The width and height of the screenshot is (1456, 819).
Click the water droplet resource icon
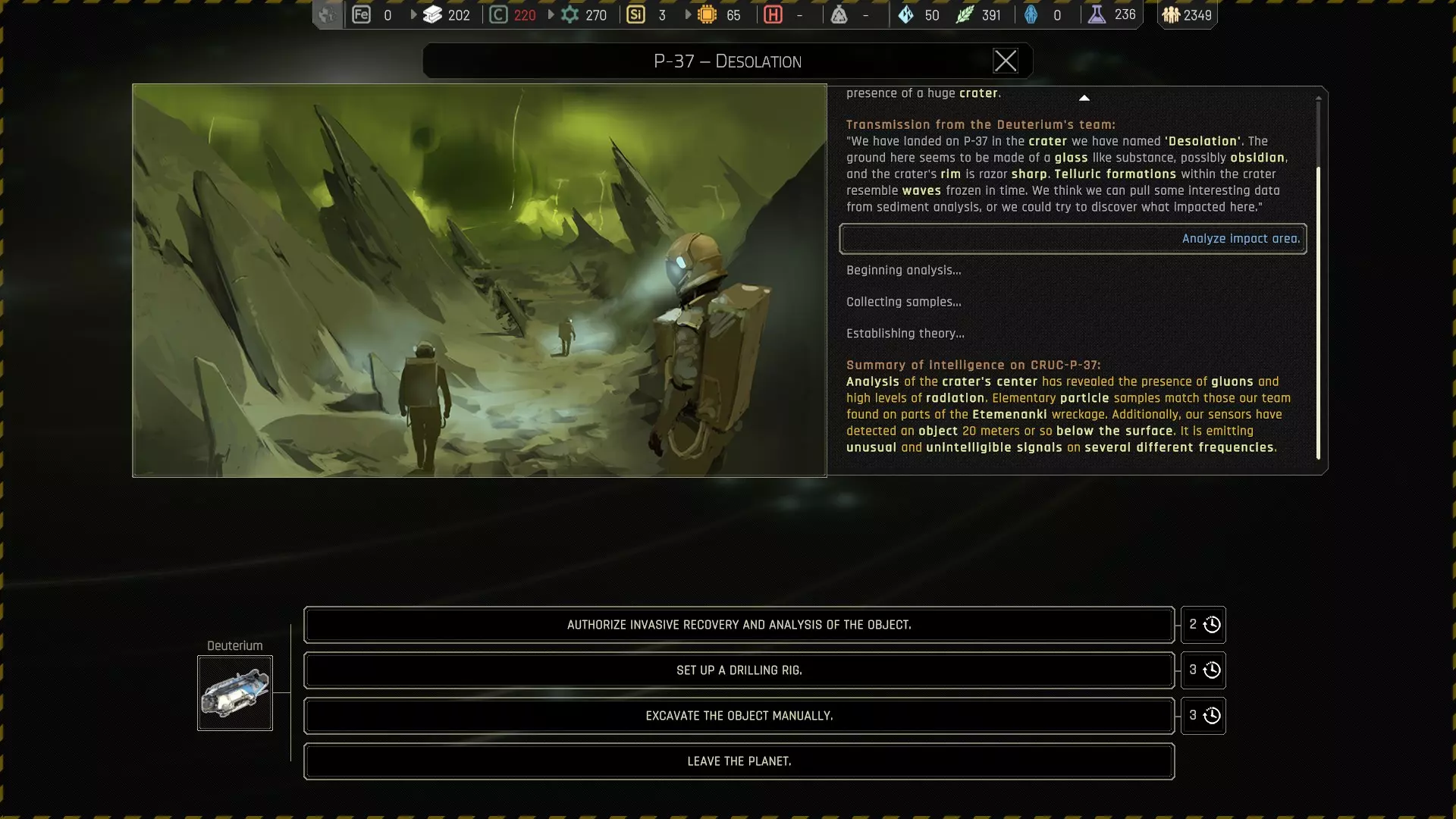point(905,14)
